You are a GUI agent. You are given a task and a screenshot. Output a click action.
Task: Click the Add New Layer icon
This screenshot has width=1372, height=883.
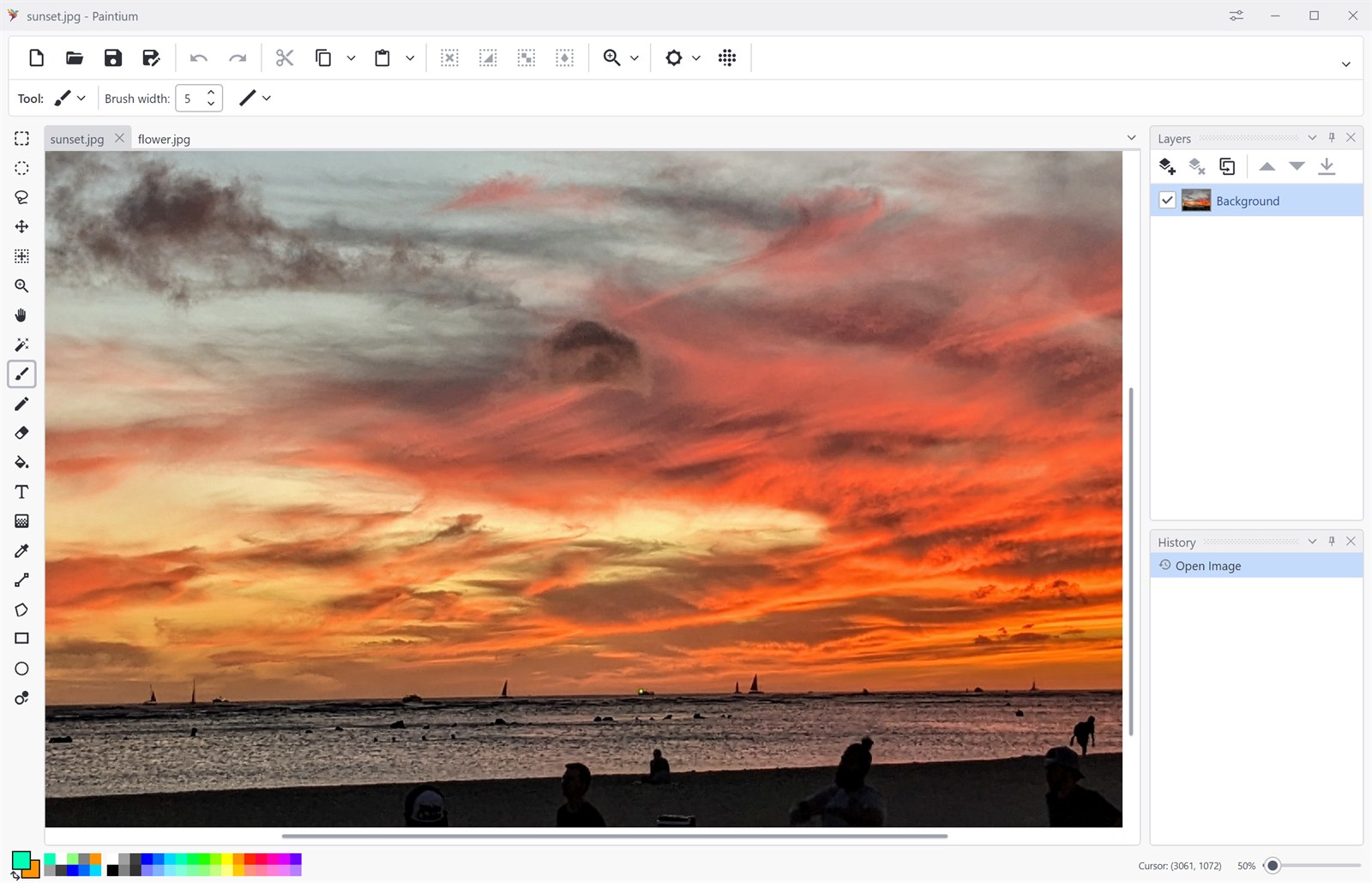[1167, 166]
